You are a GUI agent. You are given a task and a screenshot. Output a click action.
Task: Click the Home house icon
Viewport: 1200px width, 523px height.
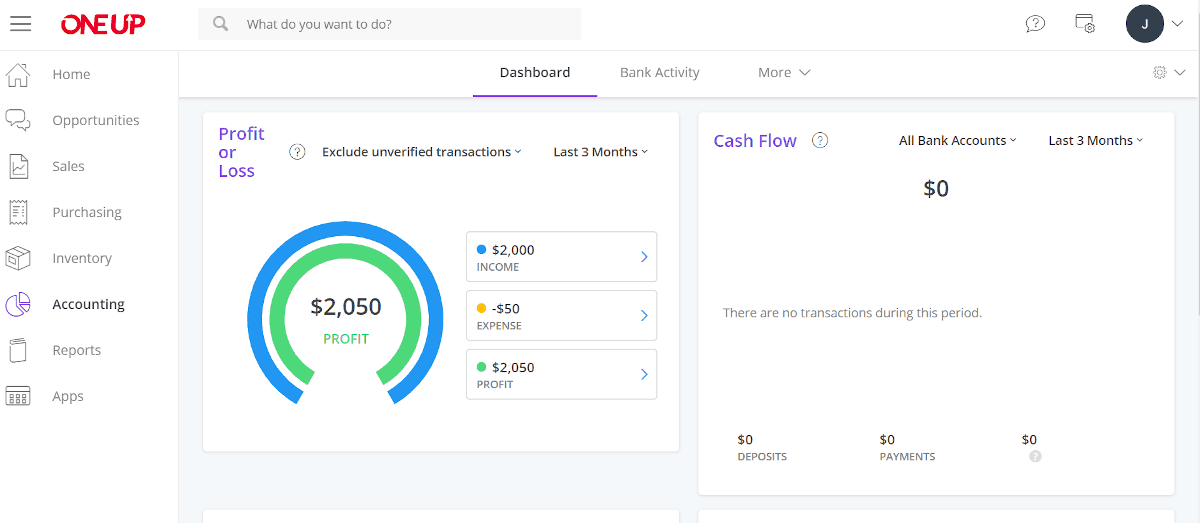tap(18, 74)
